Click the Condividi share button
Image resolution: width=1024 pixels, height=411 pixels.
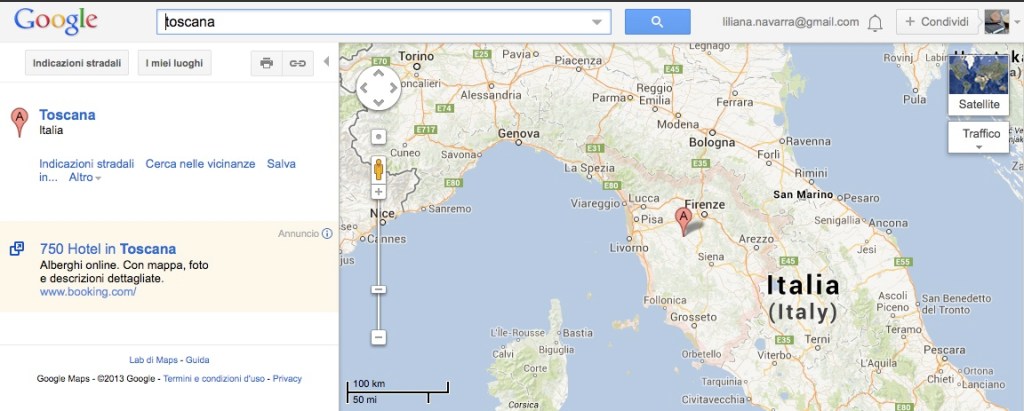click(x=936, y=22)
